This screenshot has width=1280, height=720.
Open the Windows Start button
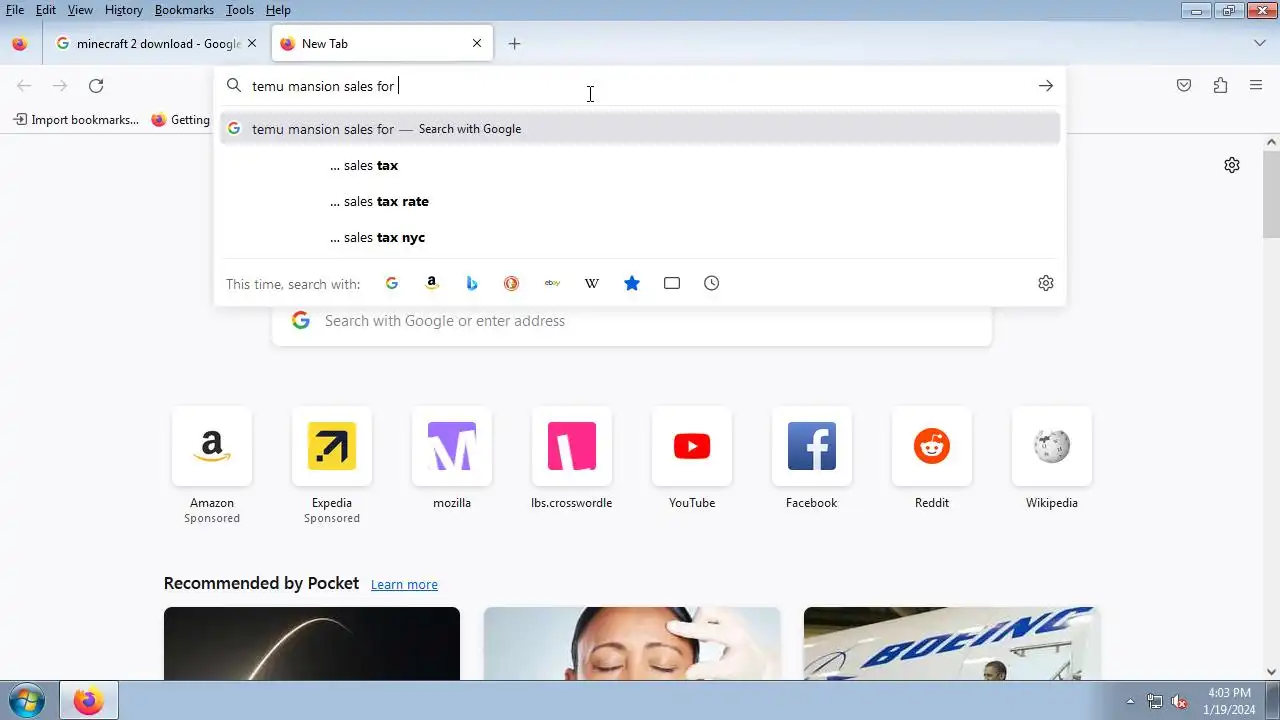pos(27,701)
